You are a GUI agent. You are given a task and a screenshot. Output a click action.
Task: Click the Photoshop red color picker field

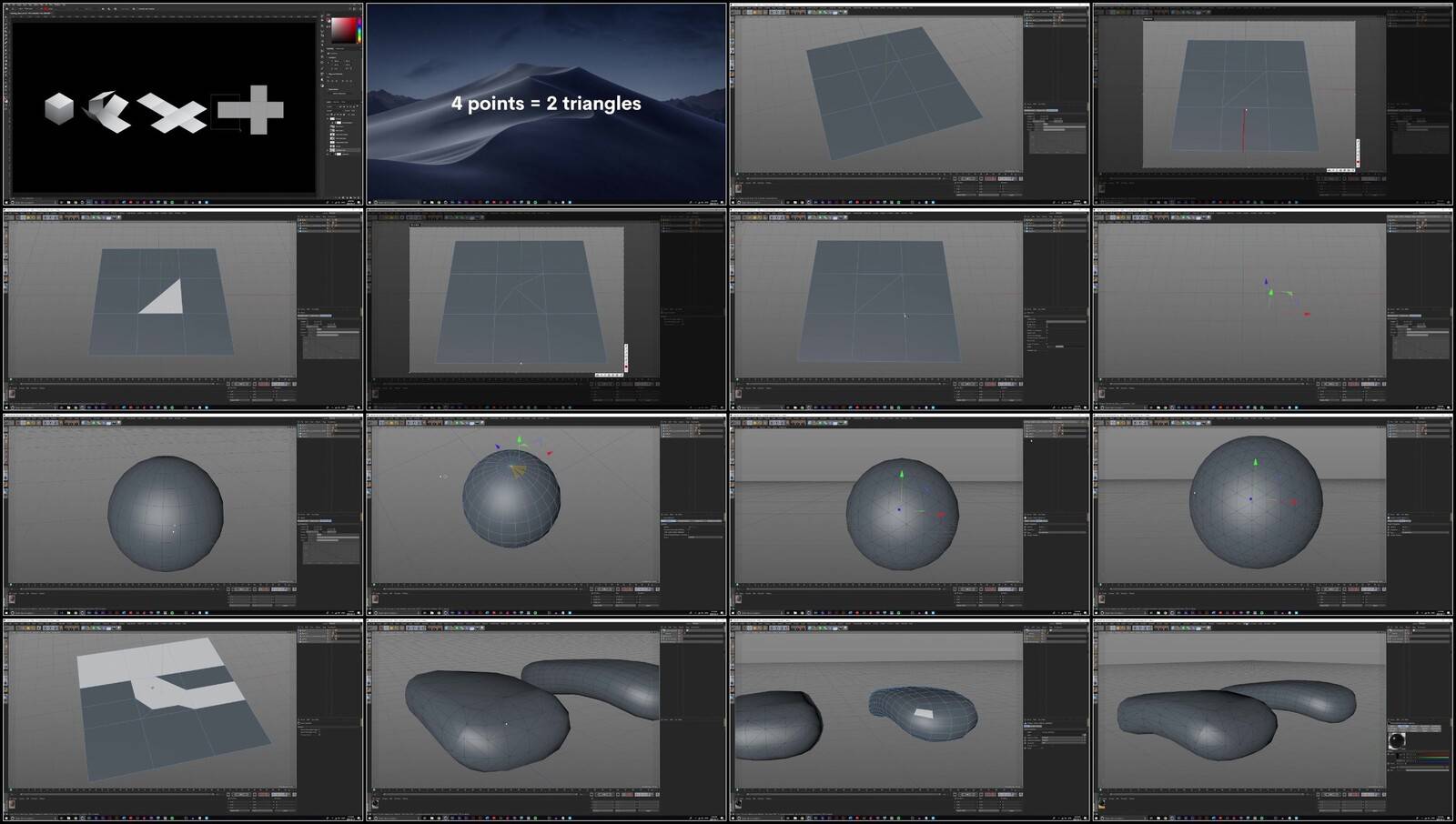(342, 30)
